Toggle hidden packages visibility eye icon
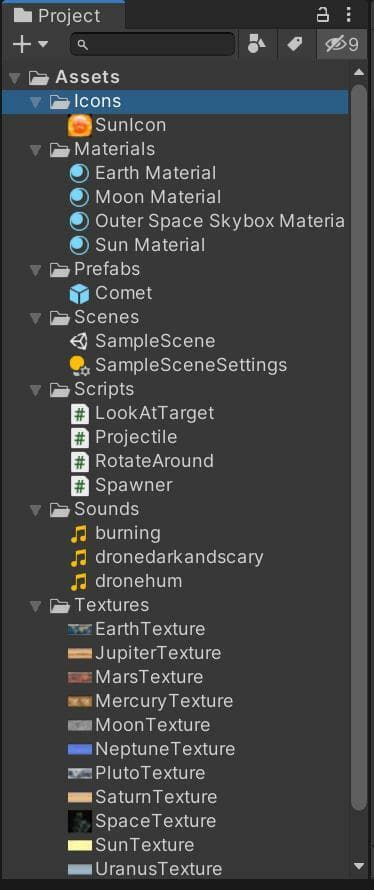The height and width of the screenshot is (890, 374). 342,44
